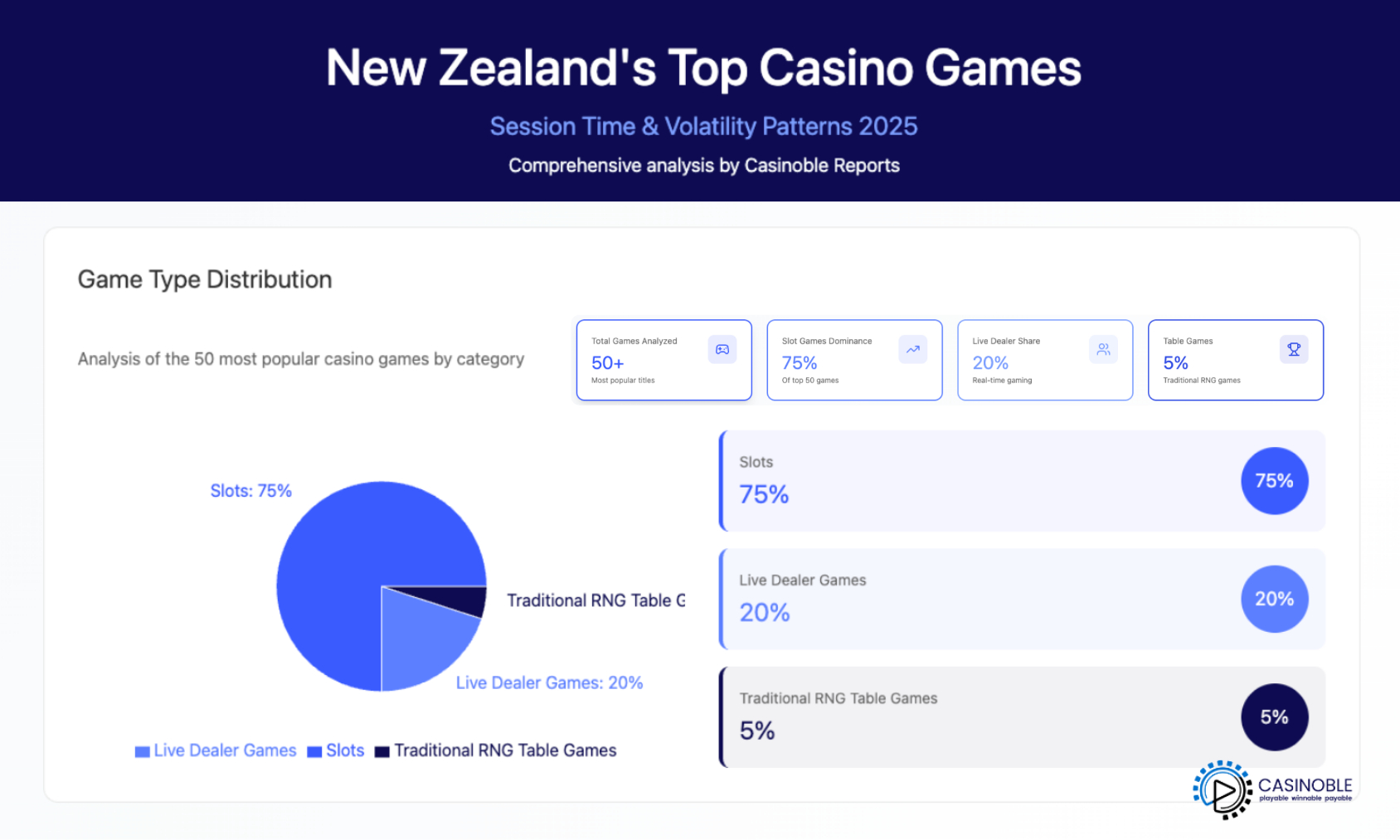This screenshot has width=1400, height=840.
Task: Select the Slots 75% category row
Action: click(979, 481)
